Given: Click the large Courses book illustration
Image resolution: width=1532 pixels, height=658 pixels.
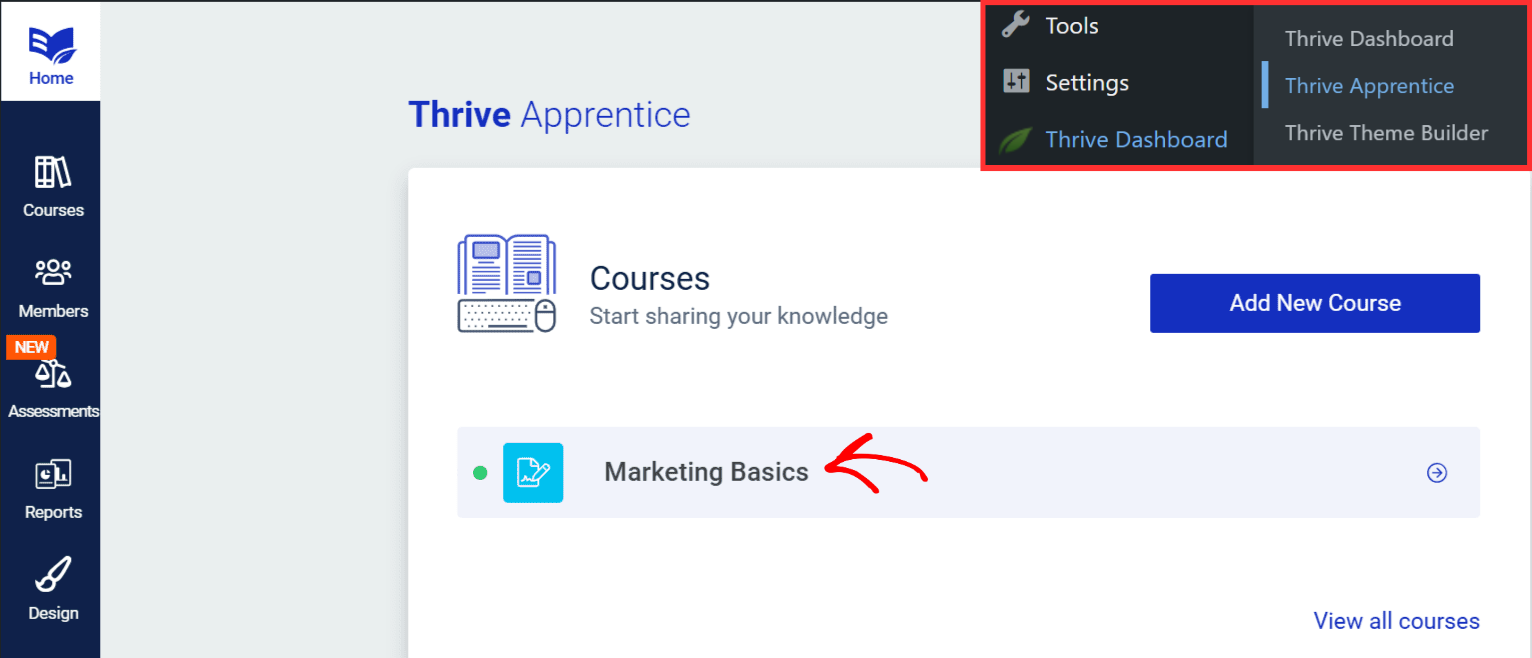Looking at the screenshot, I should [x=507, y=284].
